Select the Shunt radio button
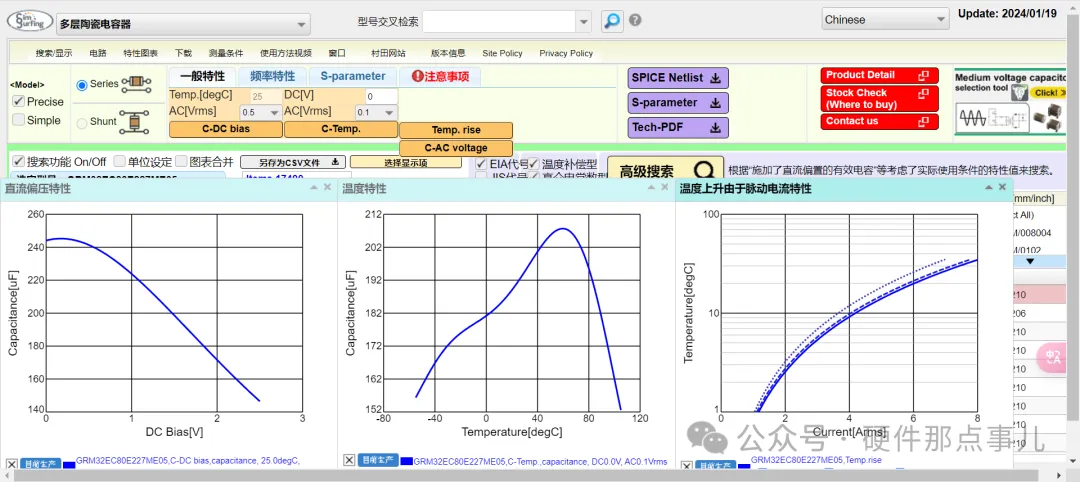1080x482 pixels. 83,123
